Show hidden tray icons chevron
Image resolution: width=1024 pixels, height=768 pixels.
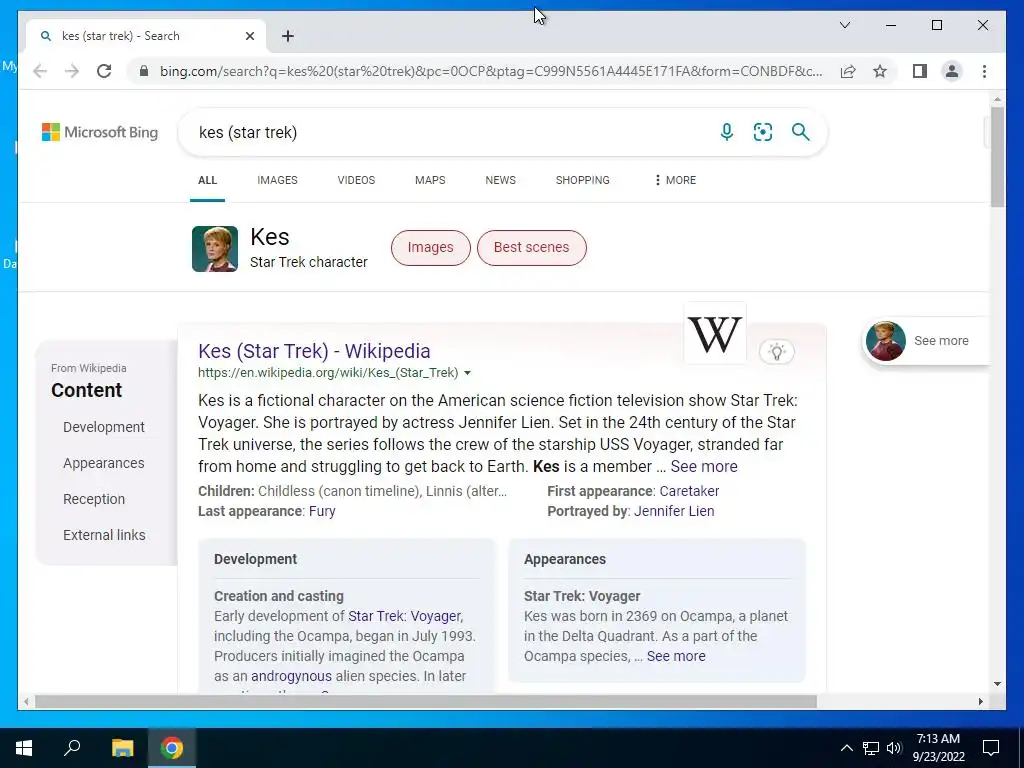pos(846,748)
